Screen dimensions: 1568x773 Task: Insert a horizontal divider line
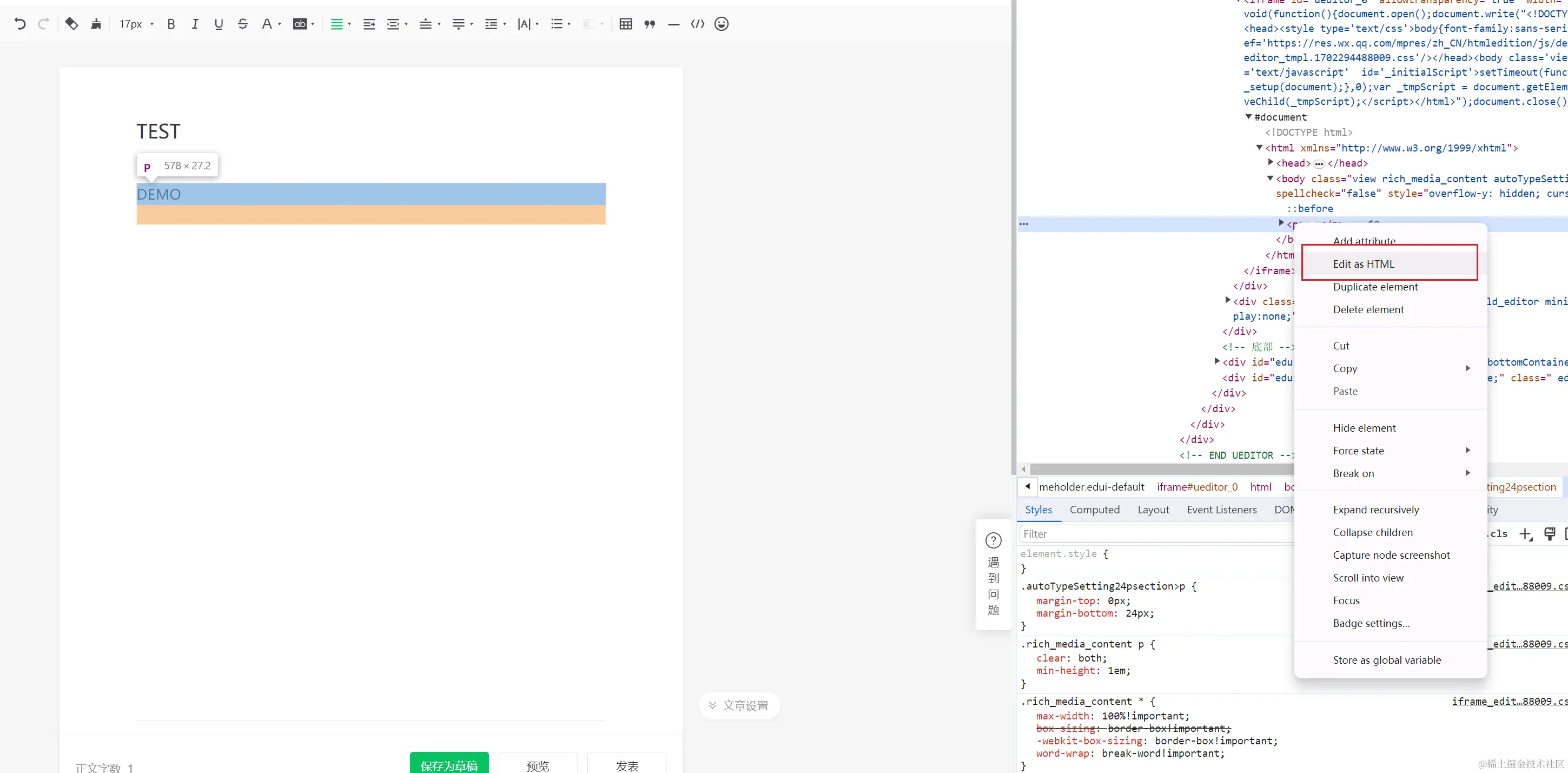(x=673, y=24)
